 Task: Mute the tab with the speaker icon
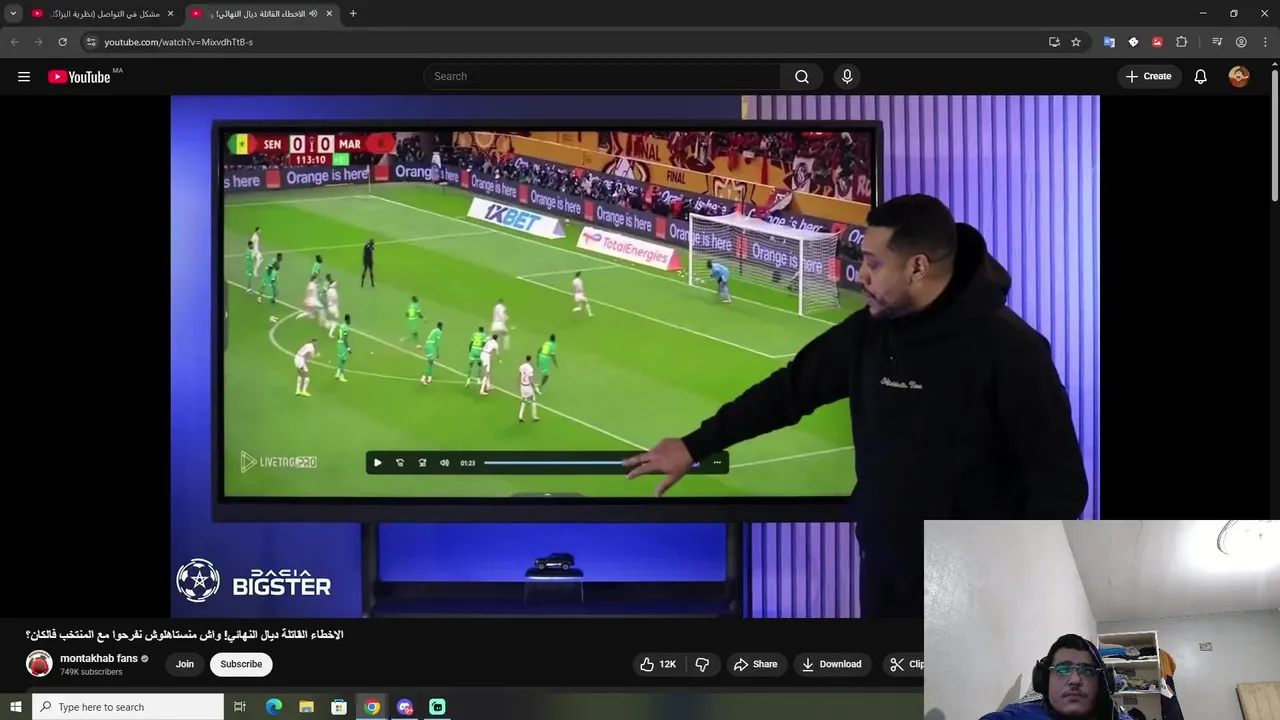point(312,14)
